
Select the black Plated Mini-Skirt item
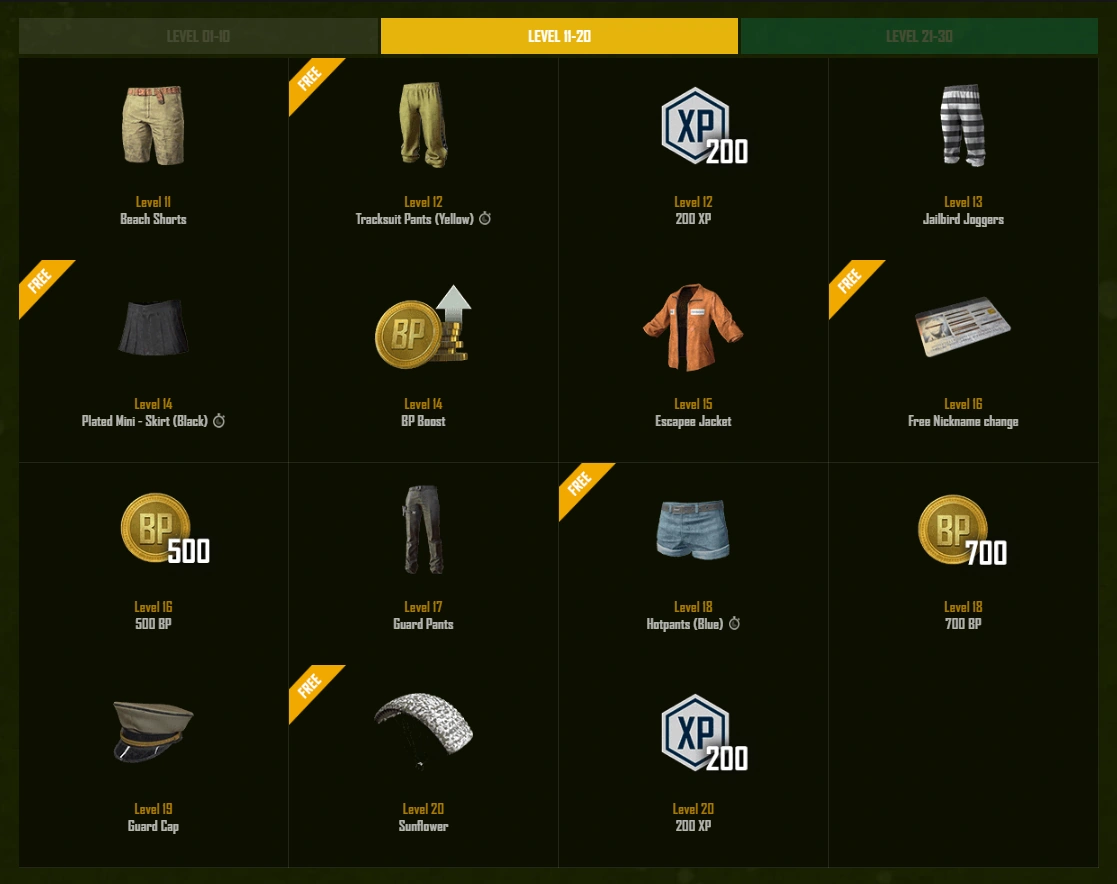click(153, 328)
